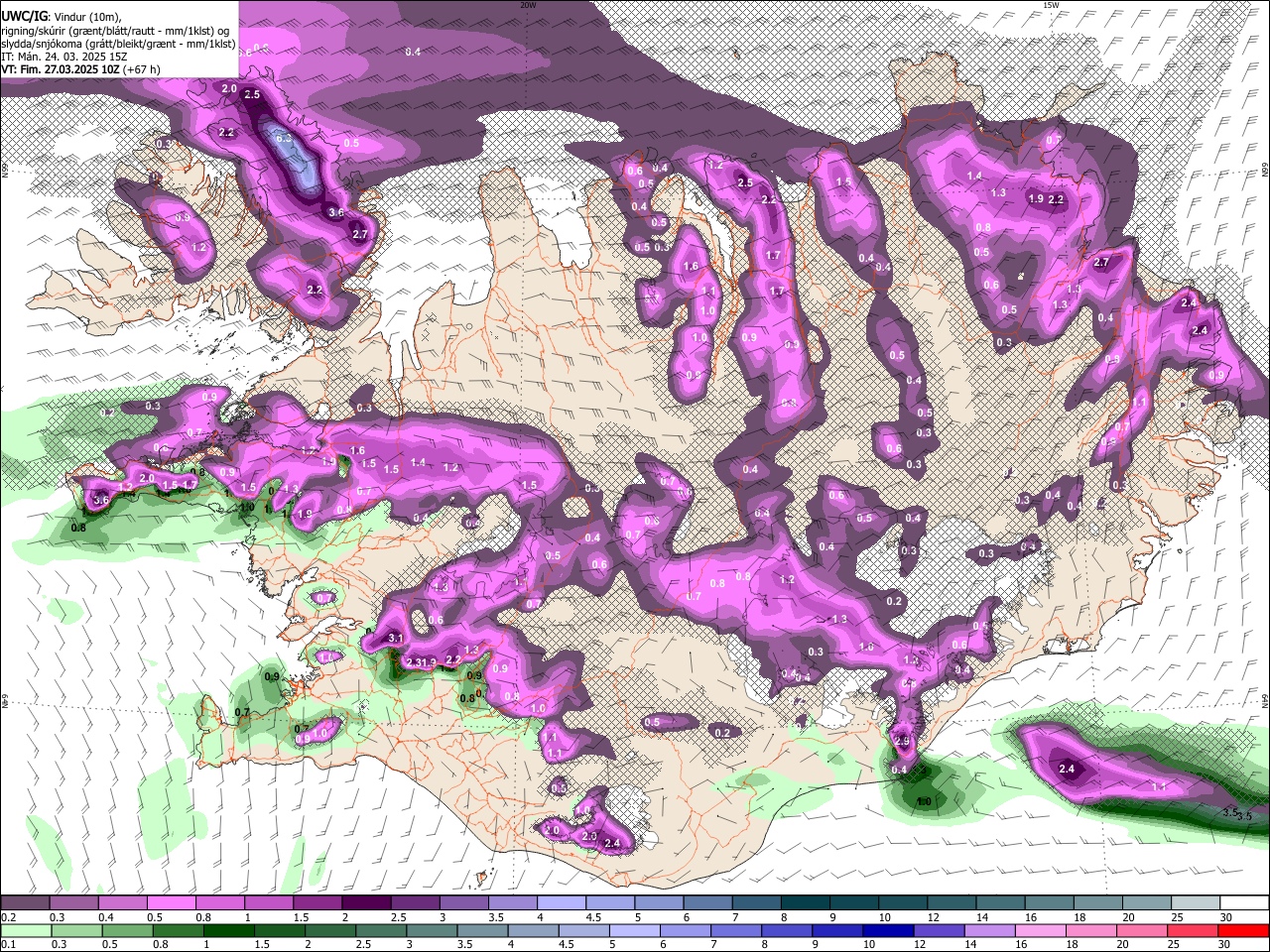Select the lower legend swatch labeled 4
Viewport: 1270px width, 952px height.
pos(532,930)
